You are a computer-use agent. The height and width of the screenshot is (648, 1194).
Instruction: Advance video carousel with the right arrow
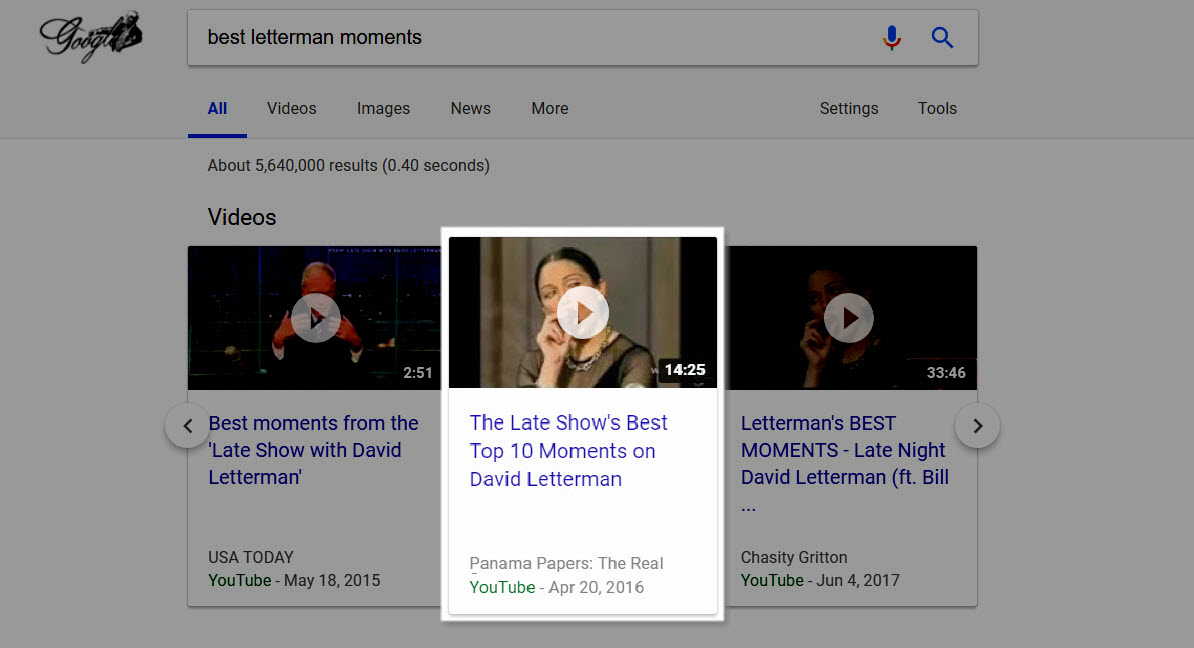point(977,426)
